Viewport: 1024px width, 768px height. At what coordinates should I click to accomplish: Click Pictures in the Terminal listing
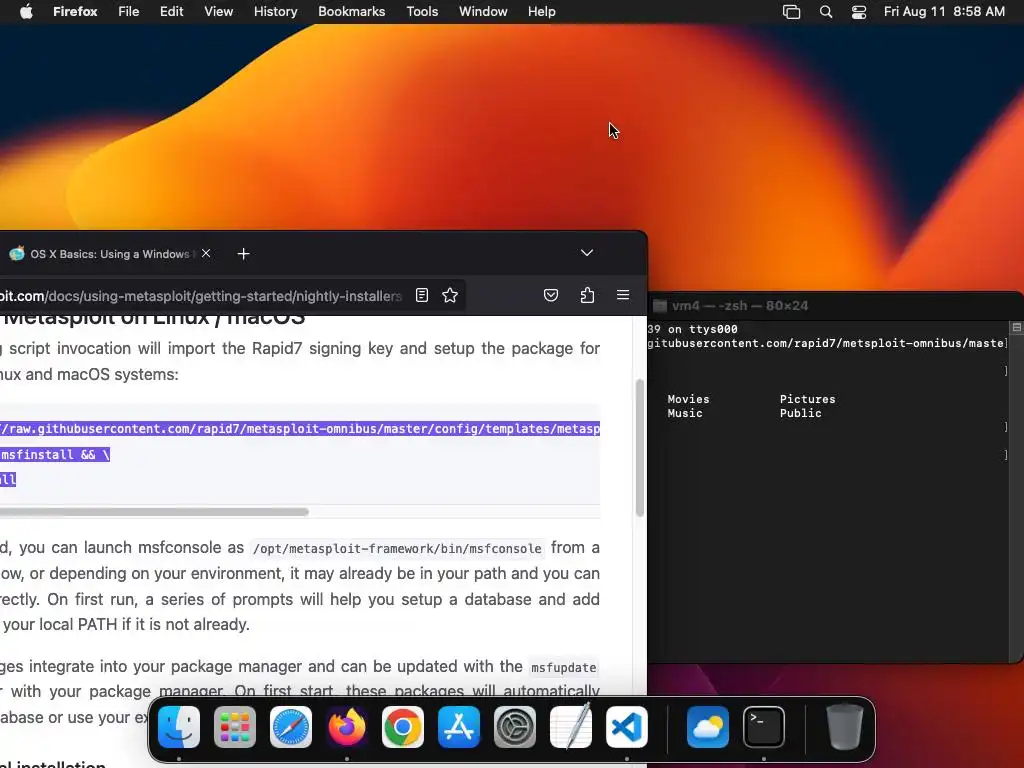tap(807, 399)
